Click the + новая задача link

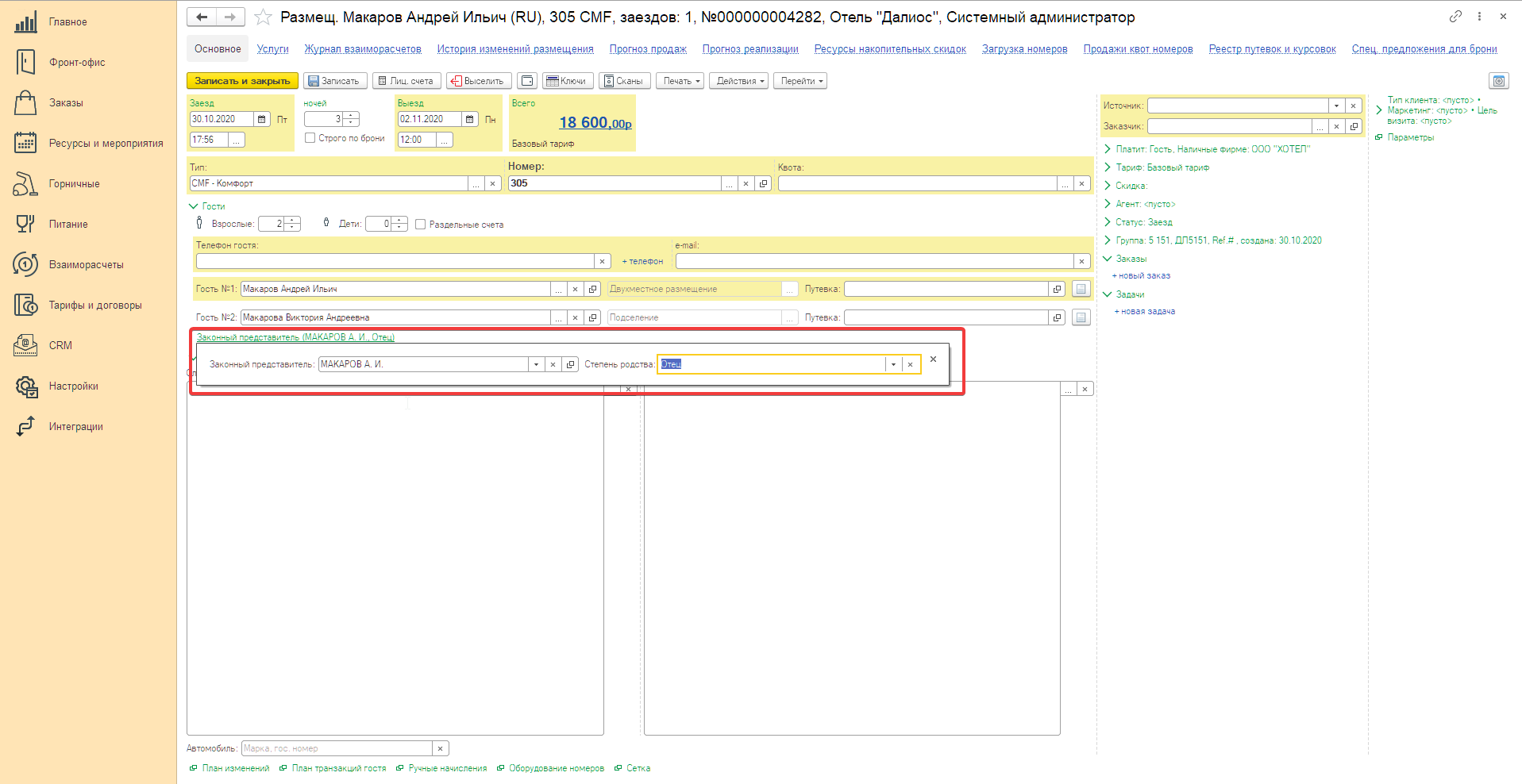tap(1145, 312)
